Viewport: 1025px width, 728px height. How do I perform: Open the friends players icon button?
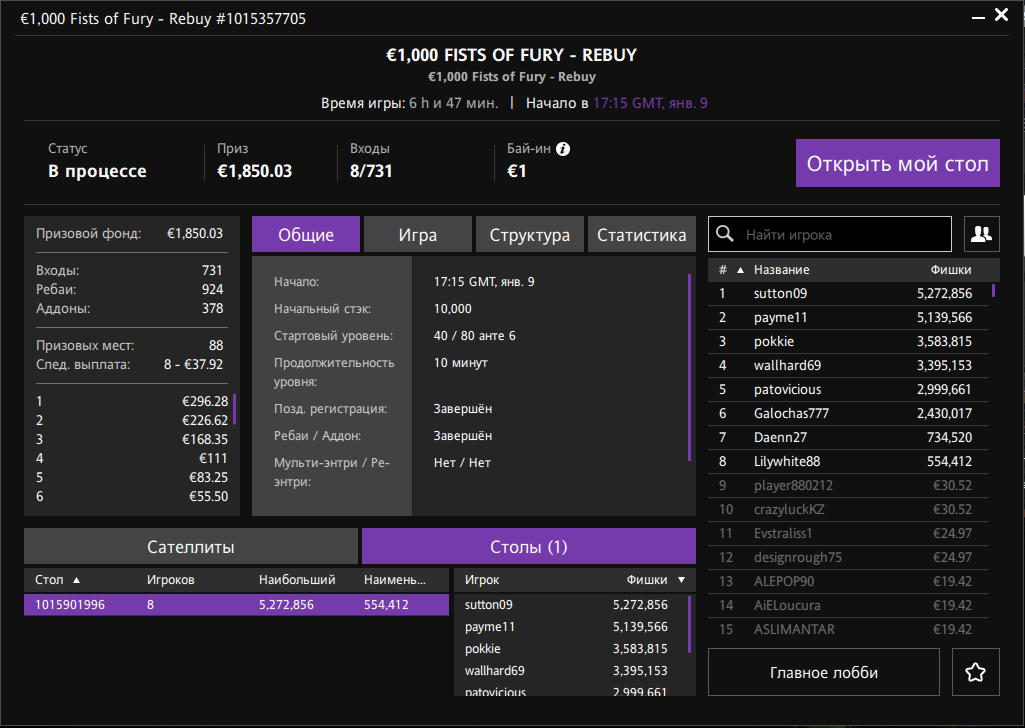(981, 234)
